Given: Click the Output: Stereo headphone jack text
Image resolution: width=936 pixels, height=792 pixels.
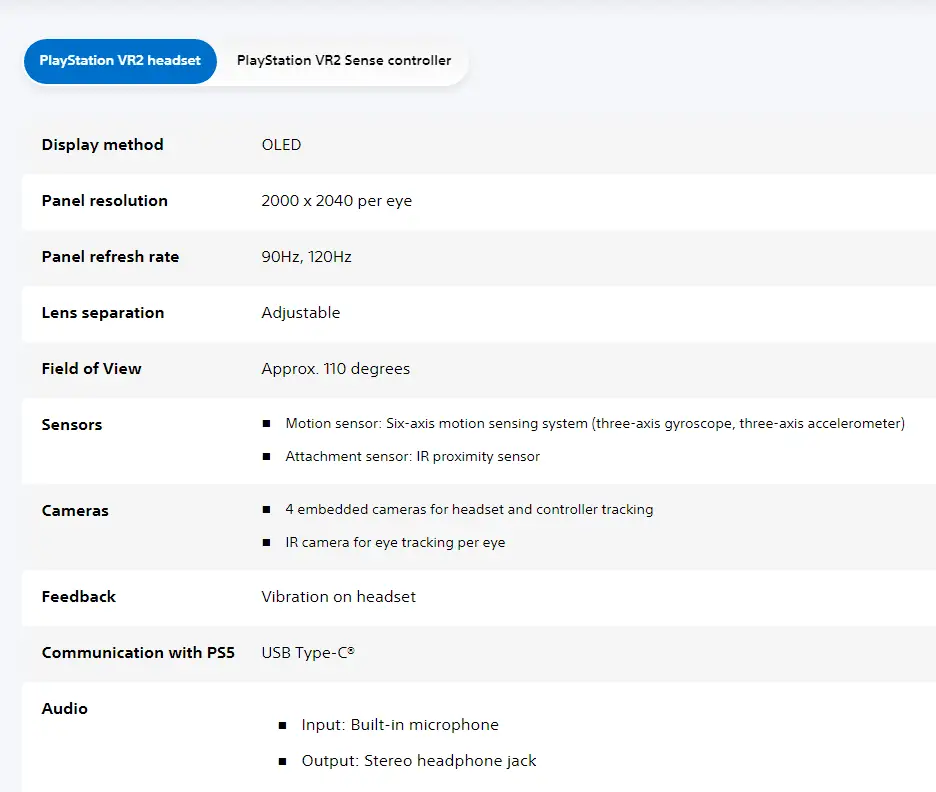Looking at the screenshot, I should (418, 761).
